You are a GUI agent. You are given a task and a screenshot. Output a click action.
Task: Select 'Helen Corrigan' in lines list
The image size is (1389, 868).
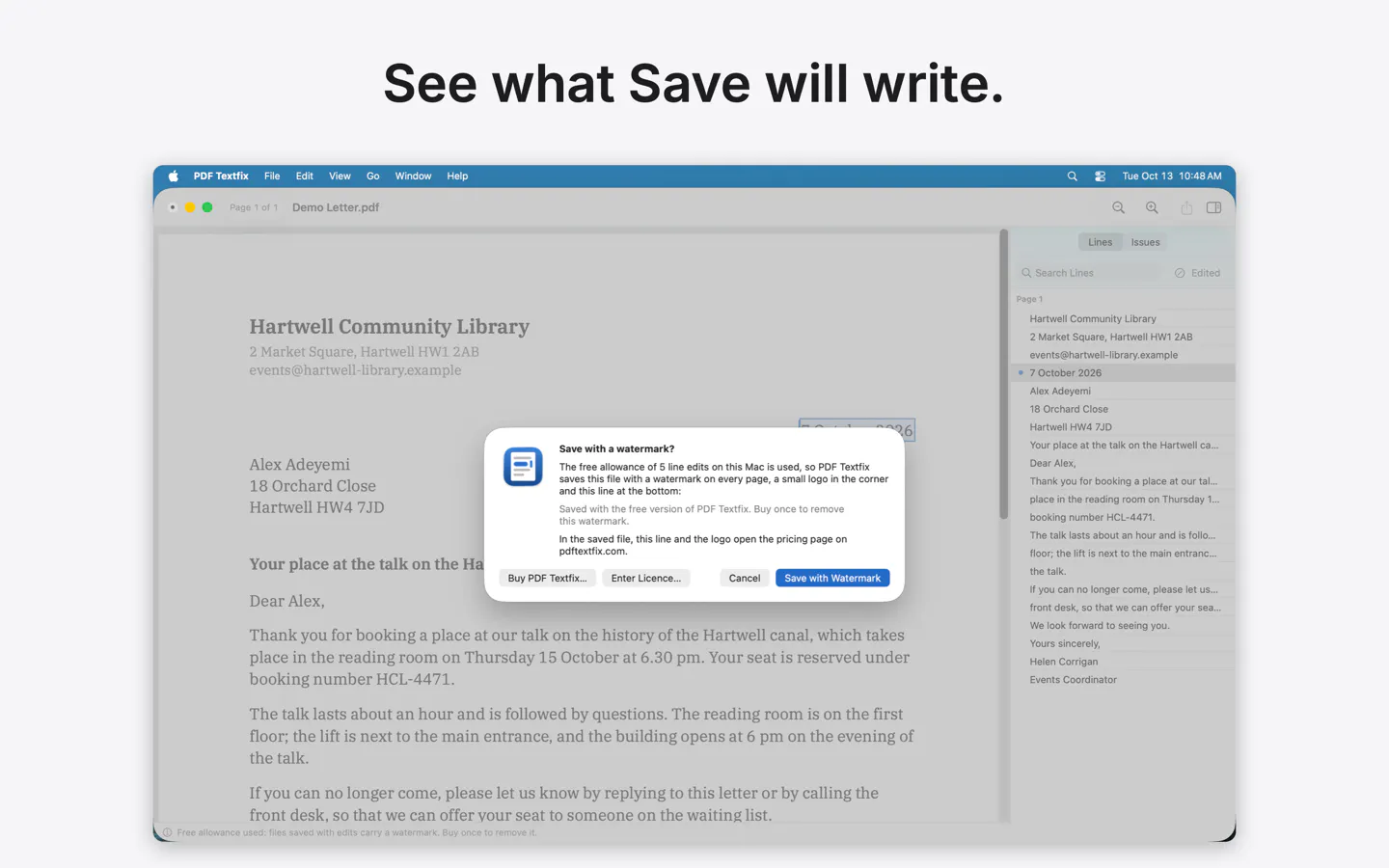tap(1124, 662)
